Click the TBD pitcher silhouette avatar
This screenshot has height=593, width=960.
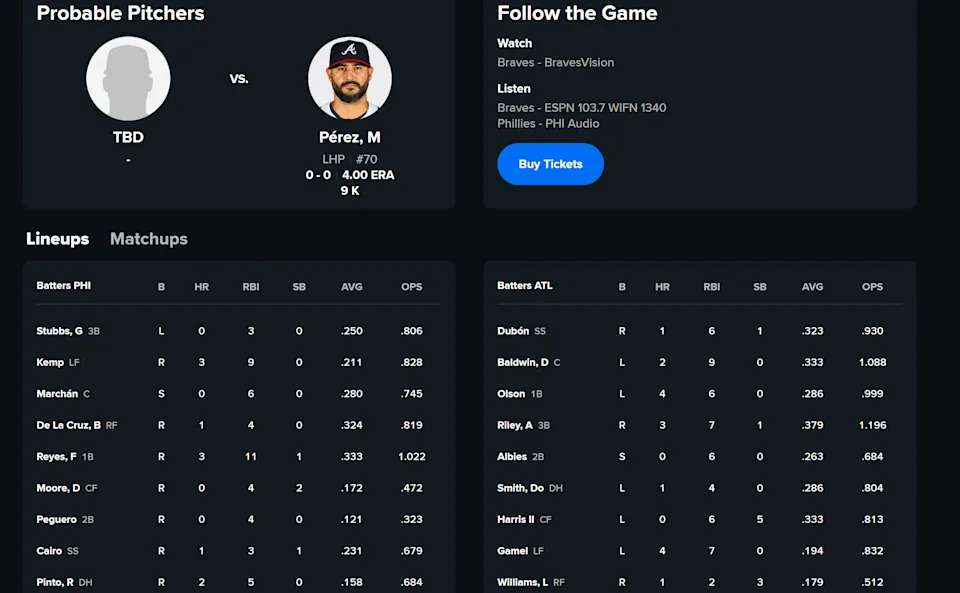click(128, 78)
